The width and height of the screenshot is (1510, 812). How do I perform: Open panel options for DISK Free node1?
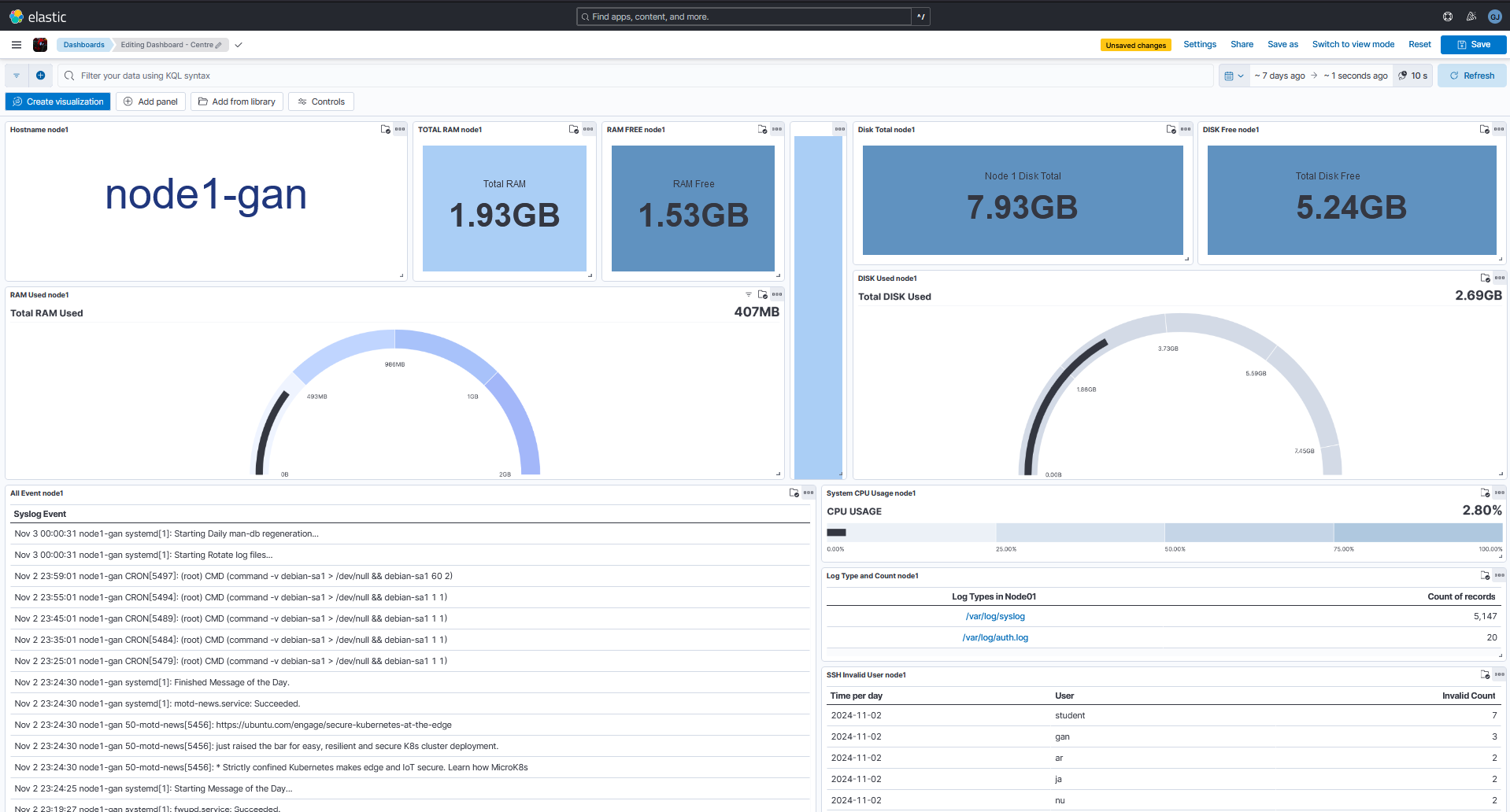point(1499,129)
